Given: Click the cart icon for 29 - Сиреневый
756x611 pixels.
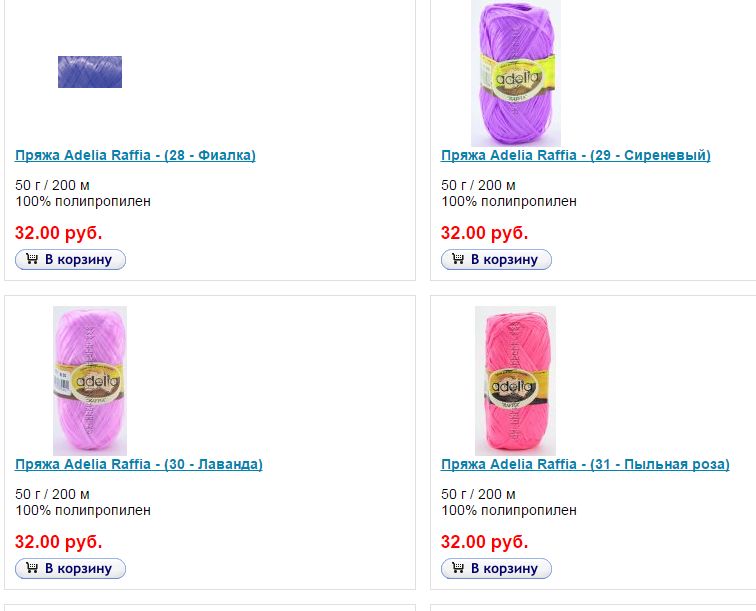Looking at the screenshot, I should pyautogui.click(x=458, y=260).
